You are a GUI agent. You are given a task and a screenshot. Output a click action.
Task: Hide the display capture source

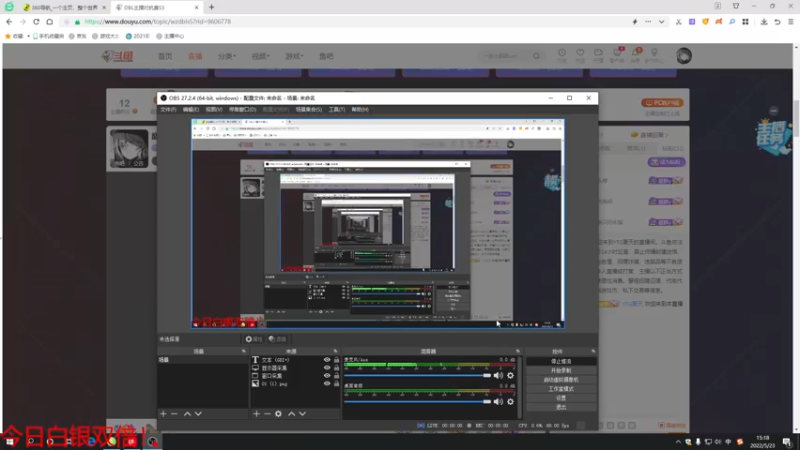tap(327, 368)
